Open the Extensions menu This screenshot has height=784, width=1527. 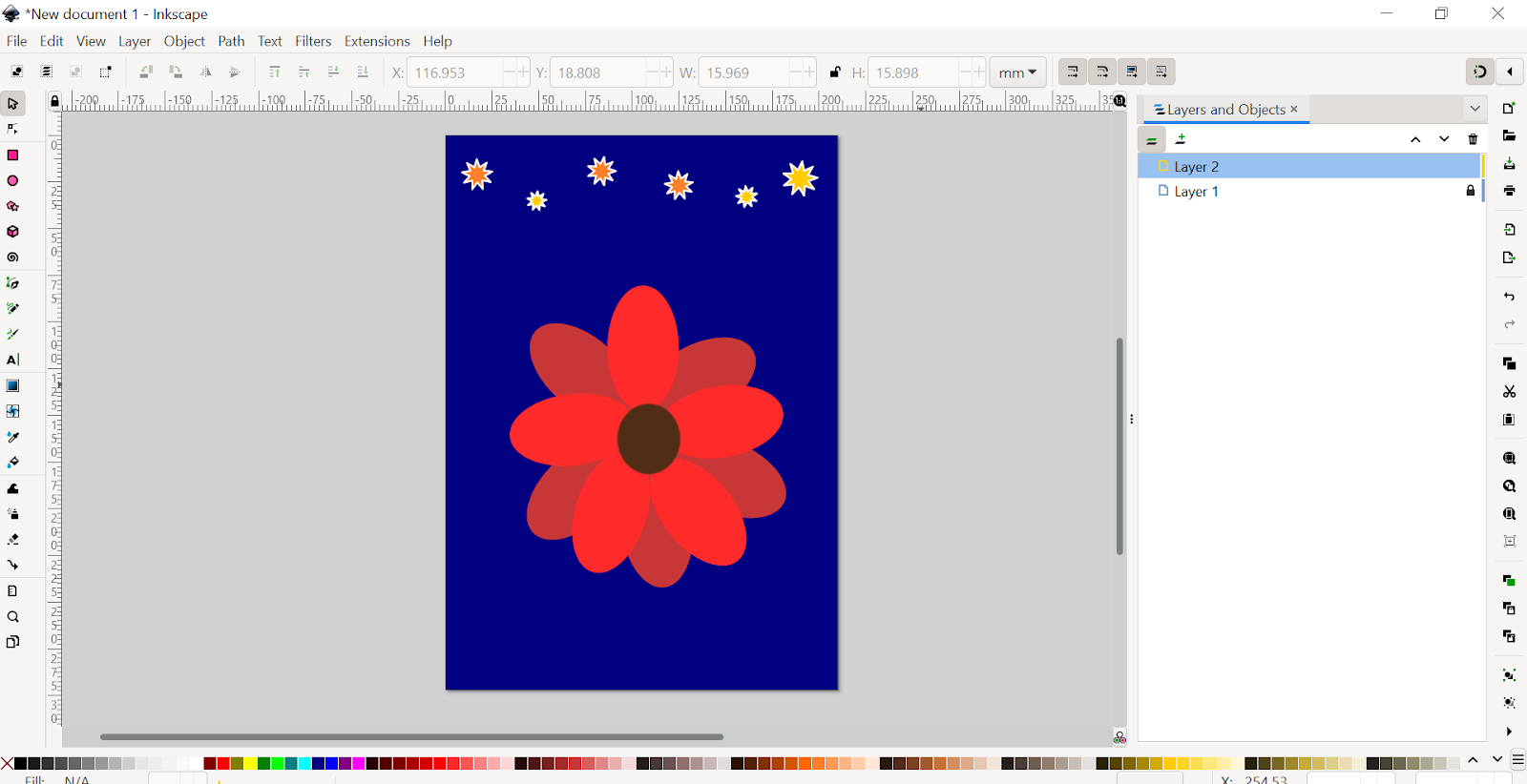377,41
